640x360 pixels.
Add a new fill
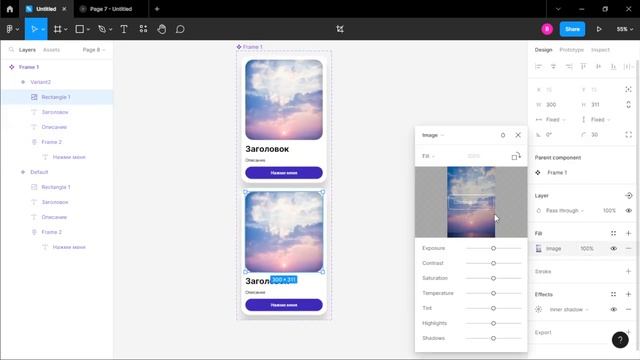point(628,233)
